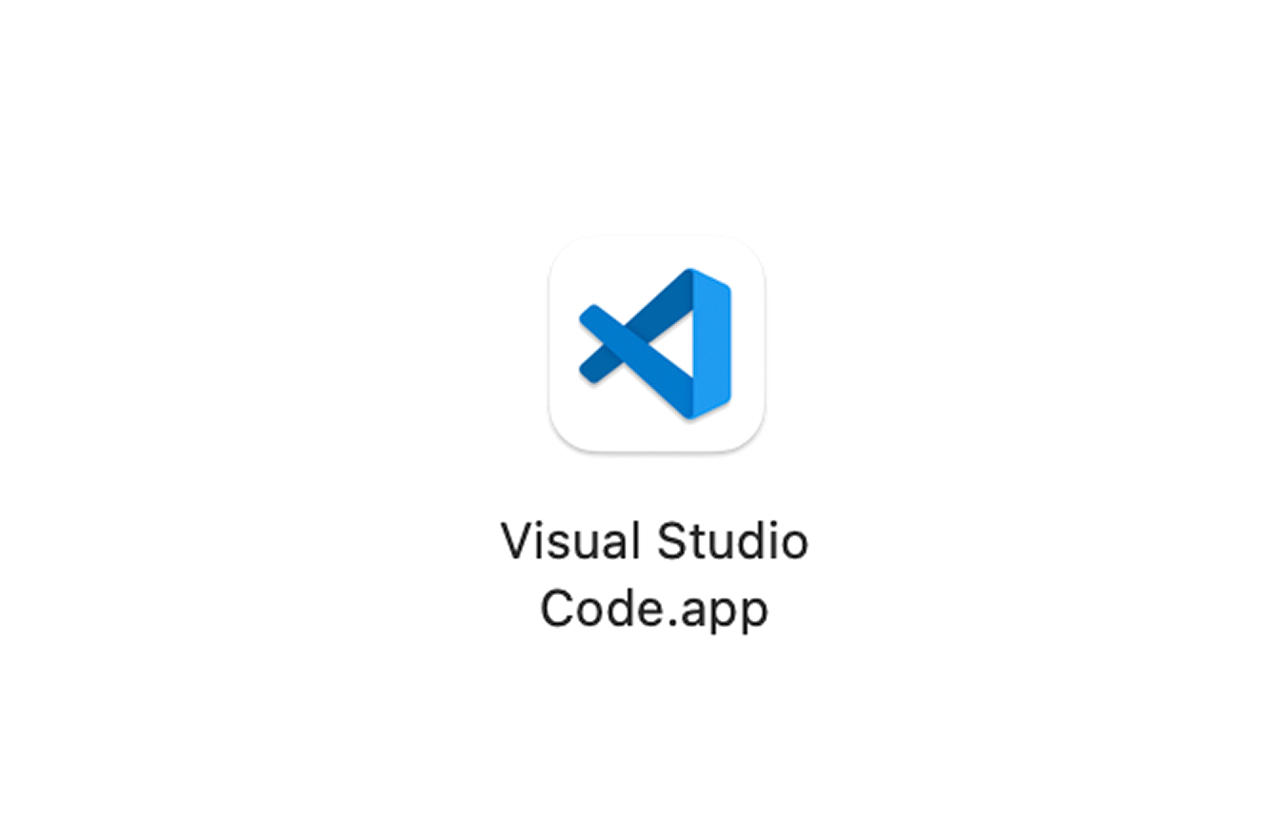Choose the VS Code application thumbnail

pos(656,343)
